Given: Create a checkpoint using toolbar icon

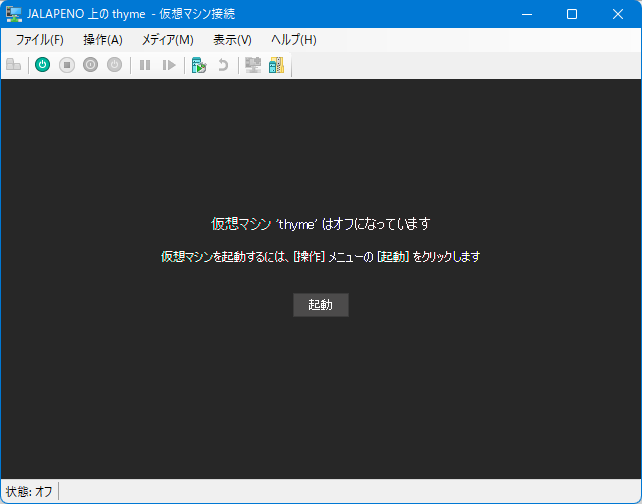Looking at the screenshot, I should point(199,65).
